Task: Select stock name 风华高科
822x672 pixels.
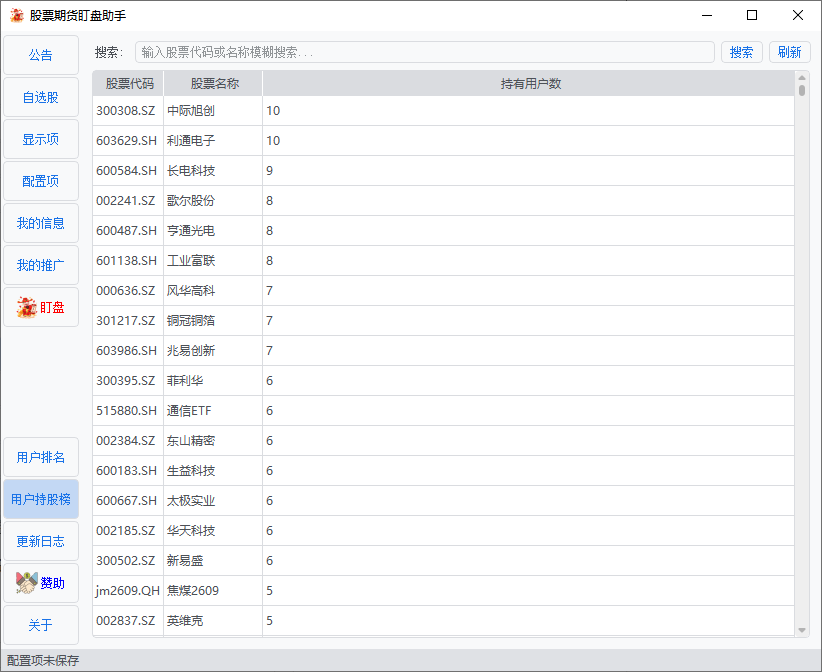Action: (191, 290)
